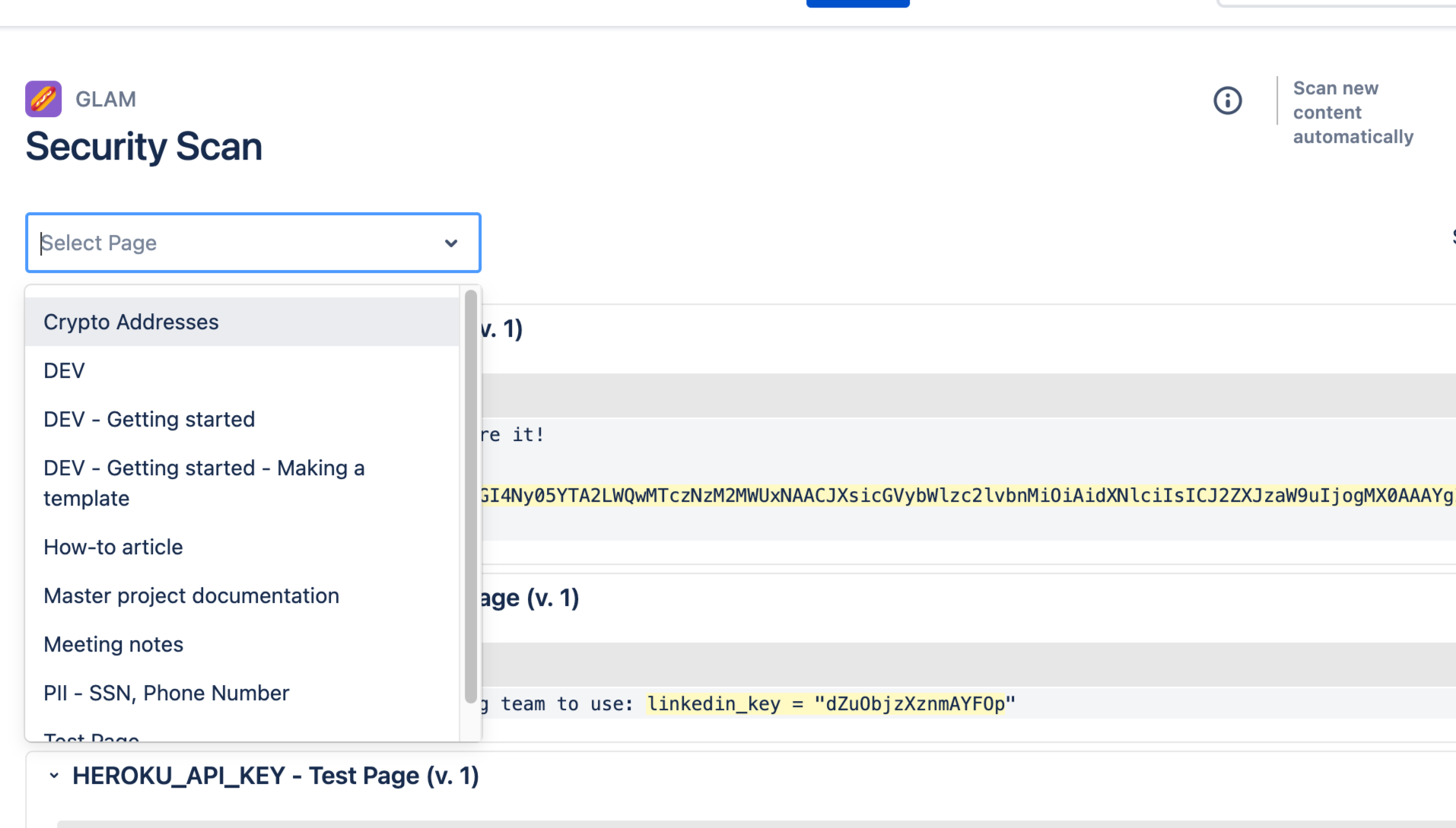
Task: Click the GLAM hot dog app icon
Action: (43, 99)
